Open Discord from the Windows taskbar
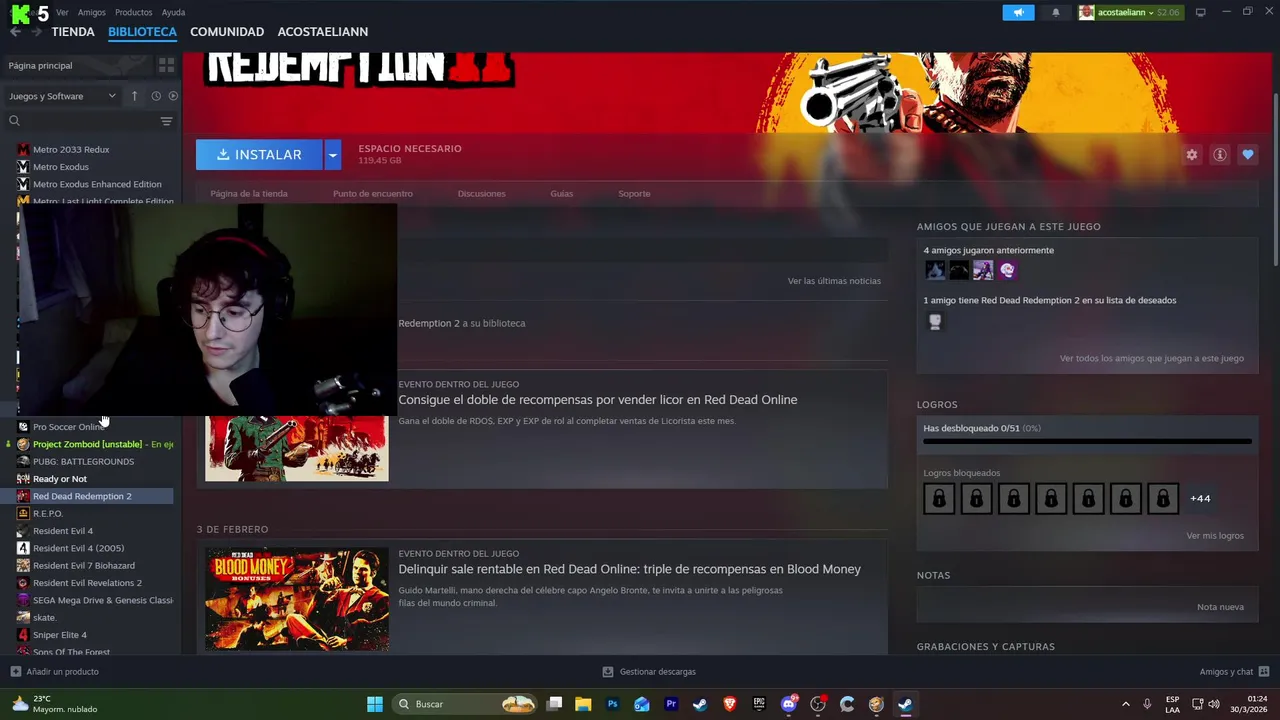The height and width of the screenshot is (720, 1280). (789, 704)
